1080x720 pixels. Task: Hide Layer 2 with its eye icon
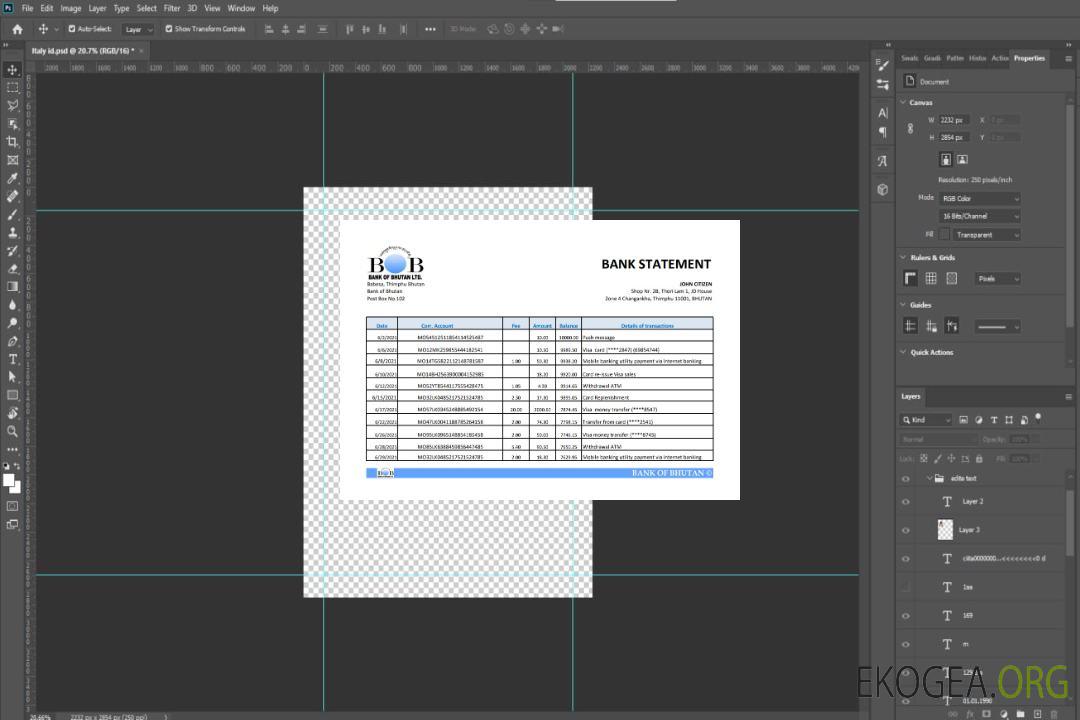[906, 502]
